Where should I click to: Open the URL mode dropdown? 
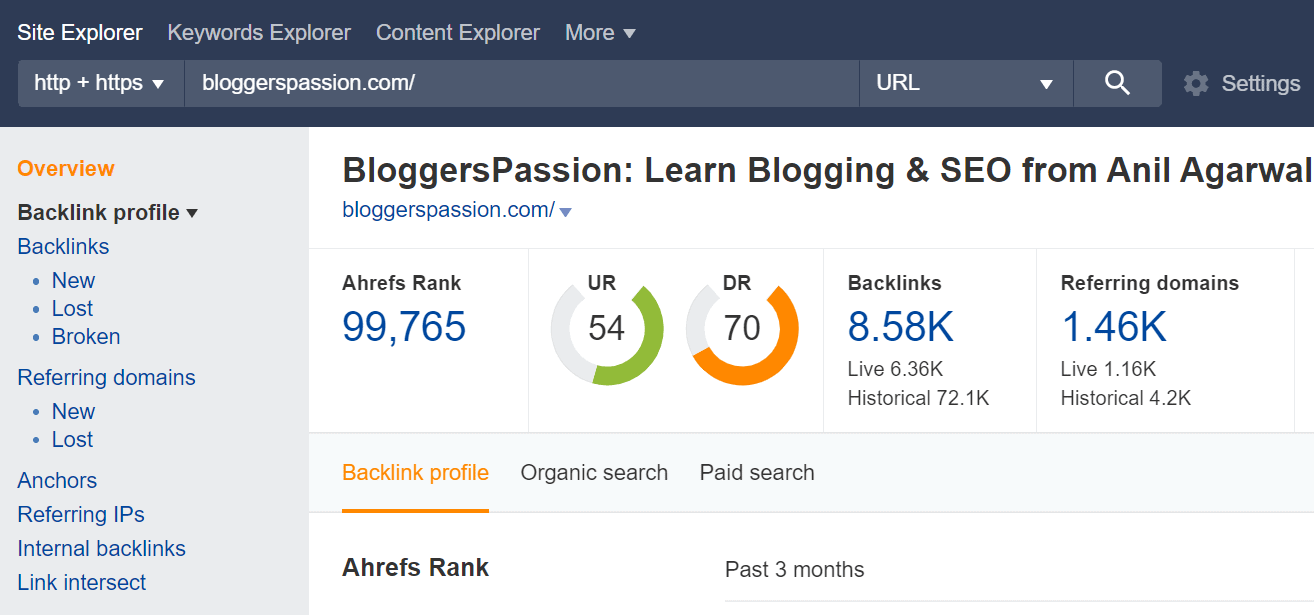[x=965, y=83]
